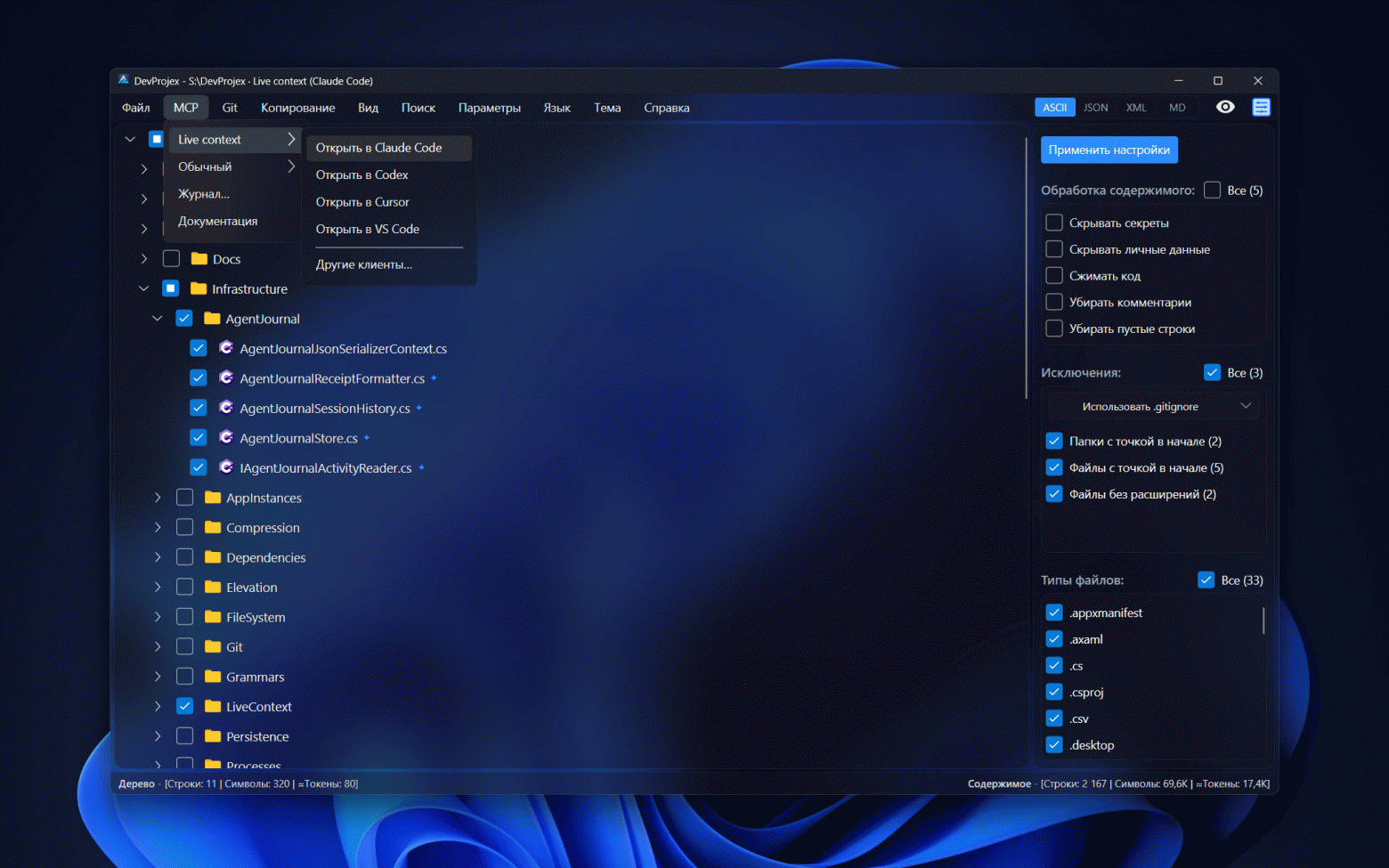Enable the Сжимать код checkbox
The width and height of the screenshot is (1389, 868).
click(x=1054, y=275)
